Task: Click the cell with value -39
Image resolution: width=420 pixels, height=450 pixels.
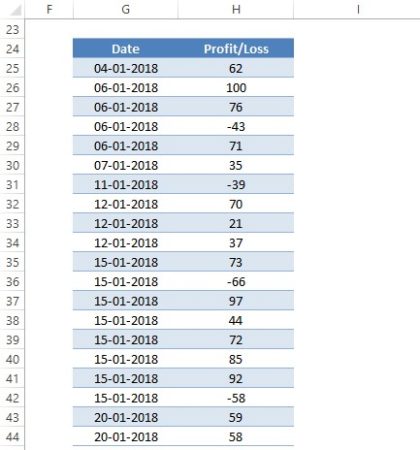Action: click(x=236, y=184)
